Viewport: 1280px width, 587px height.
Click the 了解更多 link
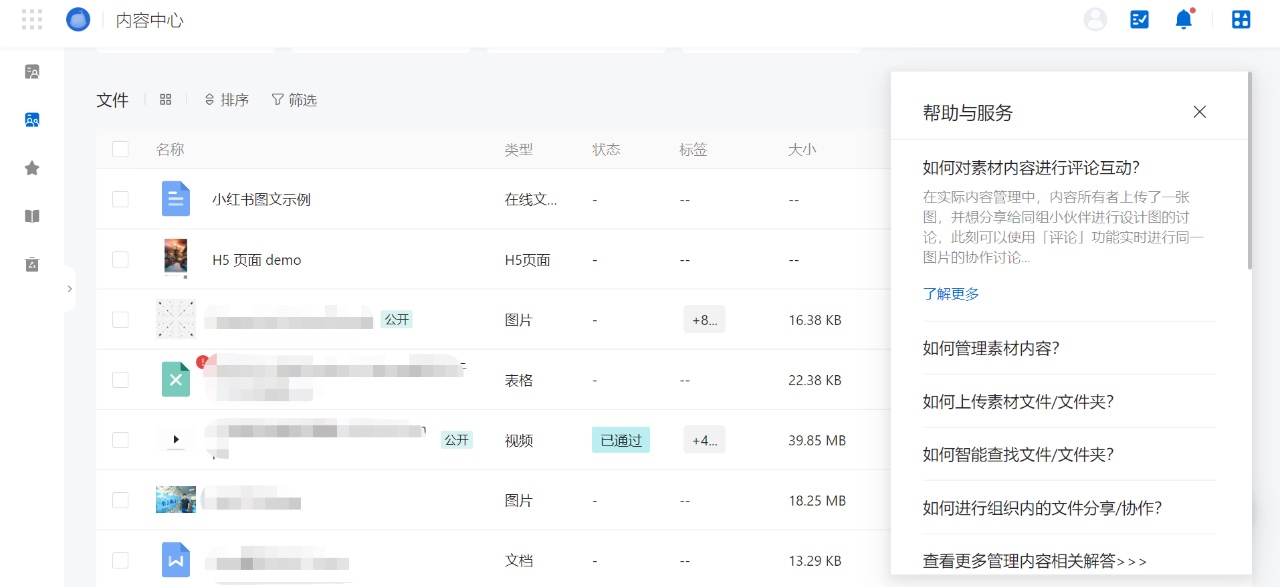(x=951, y=294)
